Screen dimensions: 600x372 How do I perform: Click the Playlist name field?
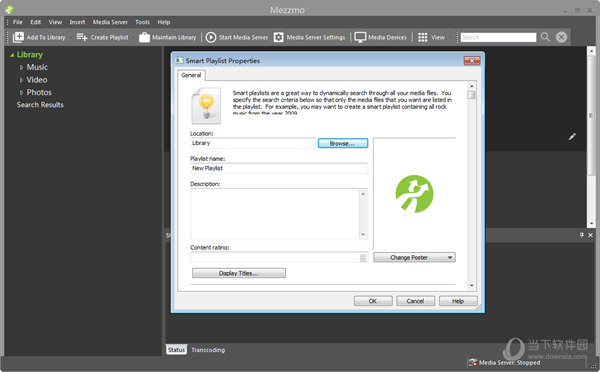tap(279, 168)
